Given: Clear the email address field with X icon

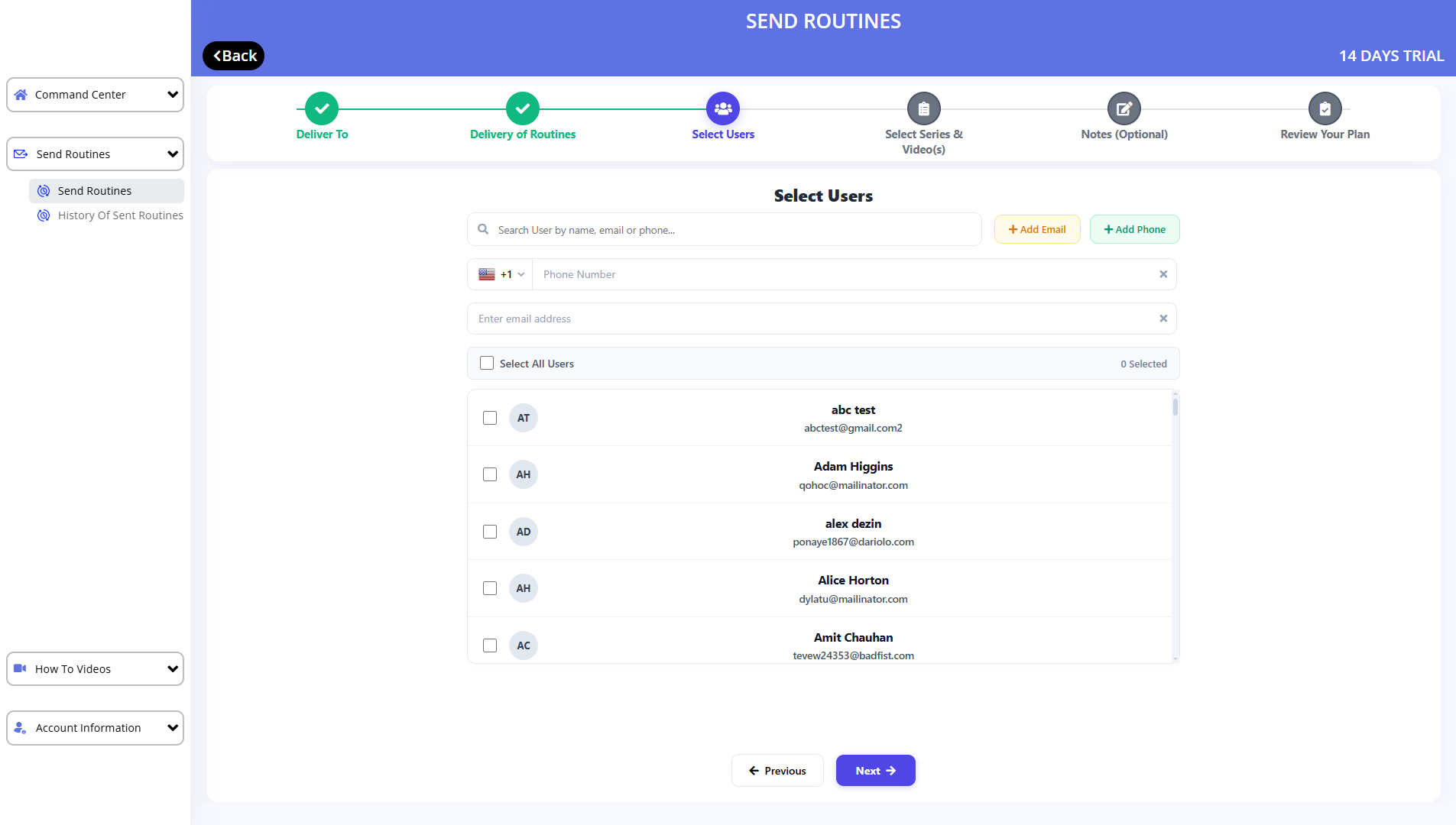Looking at the screenshot, I should (1163, 319).
